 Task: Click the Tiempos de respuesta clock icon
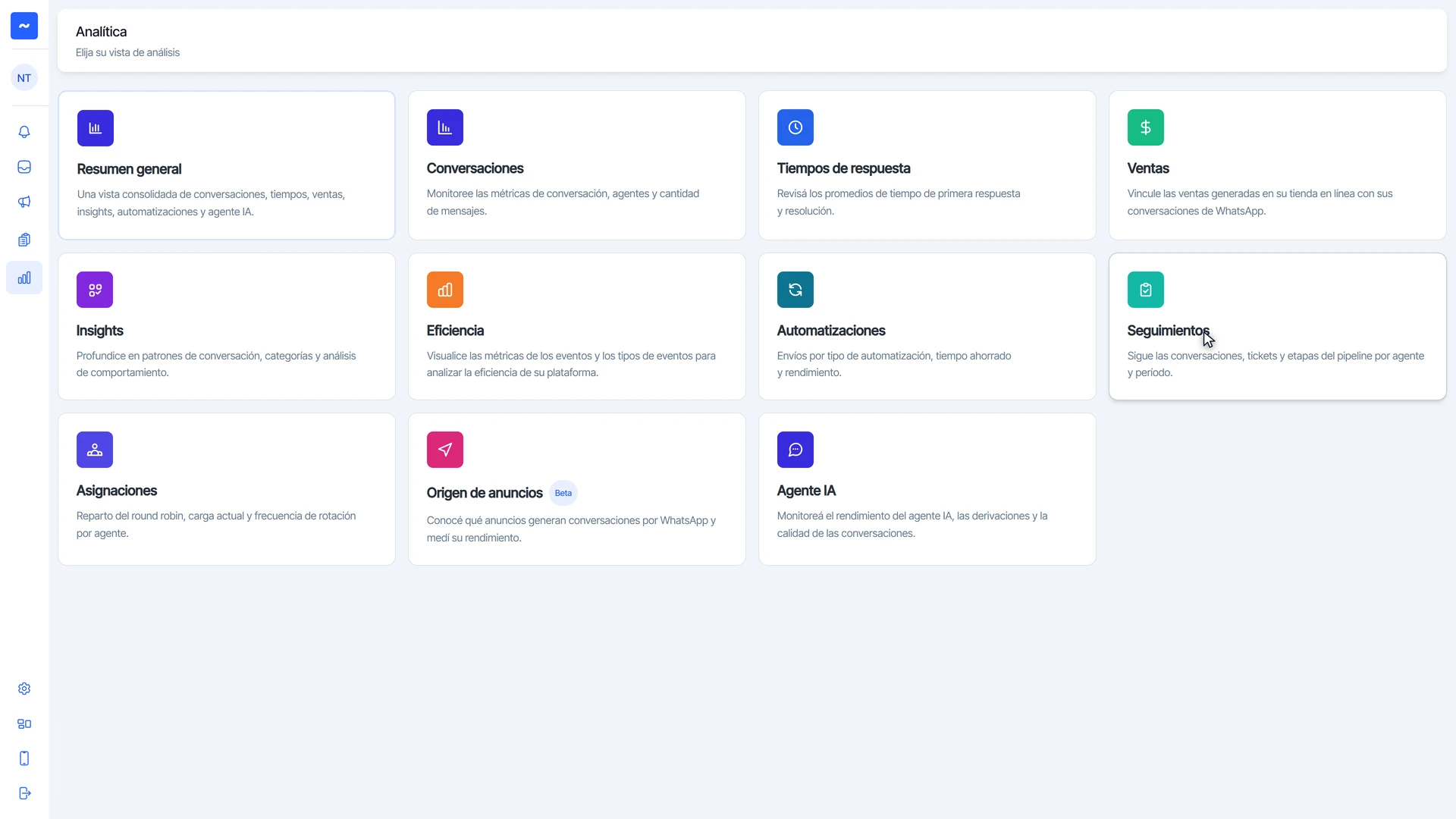click(x=795, y=127)
